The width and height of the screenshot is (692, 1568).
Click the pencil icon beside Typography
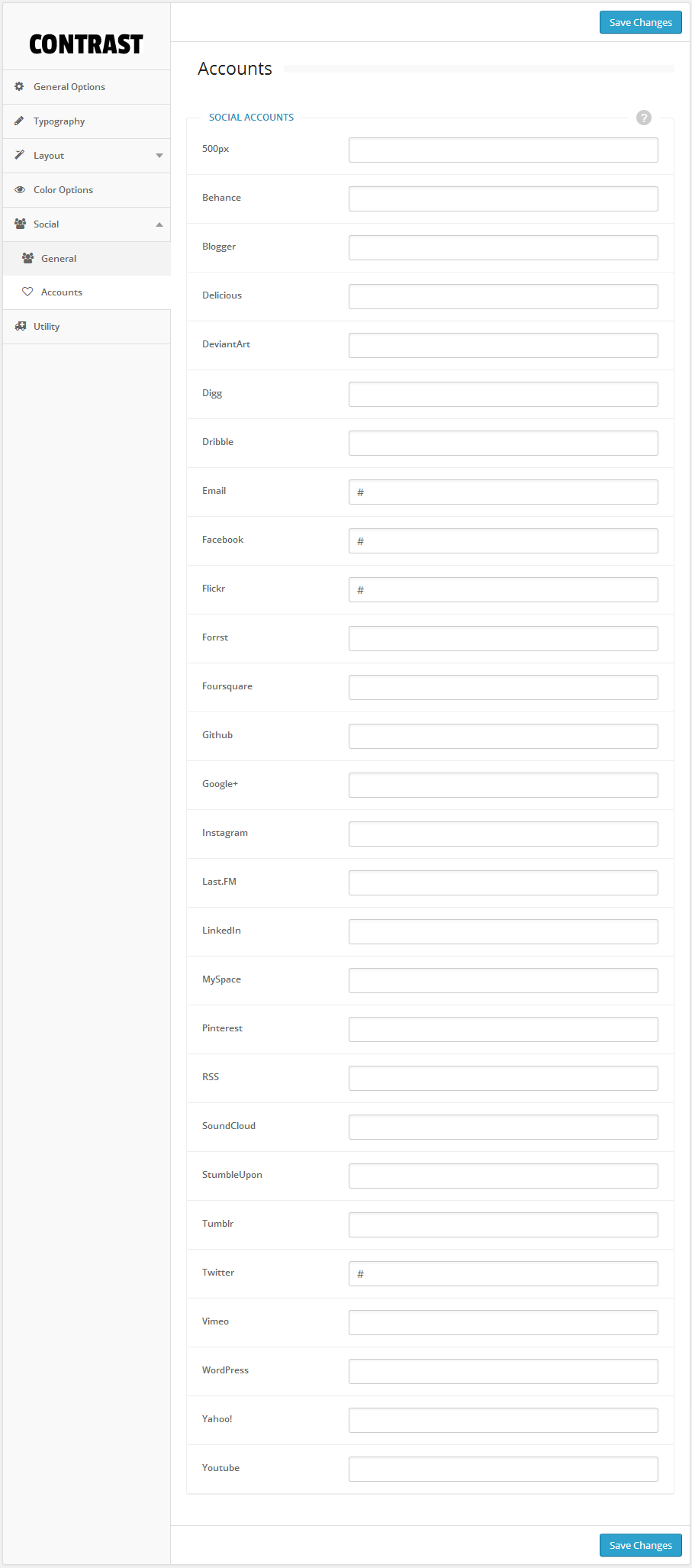click(19, 121)
